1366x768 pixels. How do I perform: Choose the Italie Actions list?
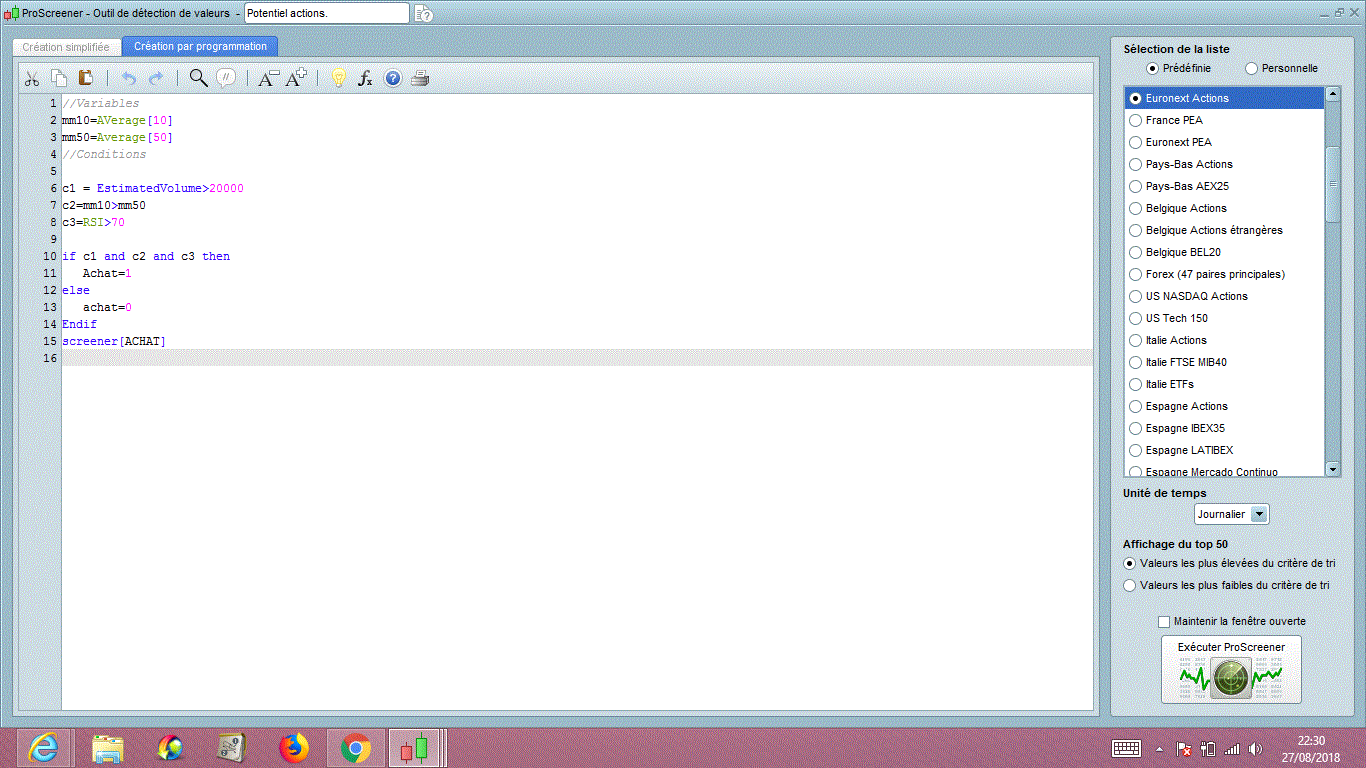click(x=1225, y=340)
